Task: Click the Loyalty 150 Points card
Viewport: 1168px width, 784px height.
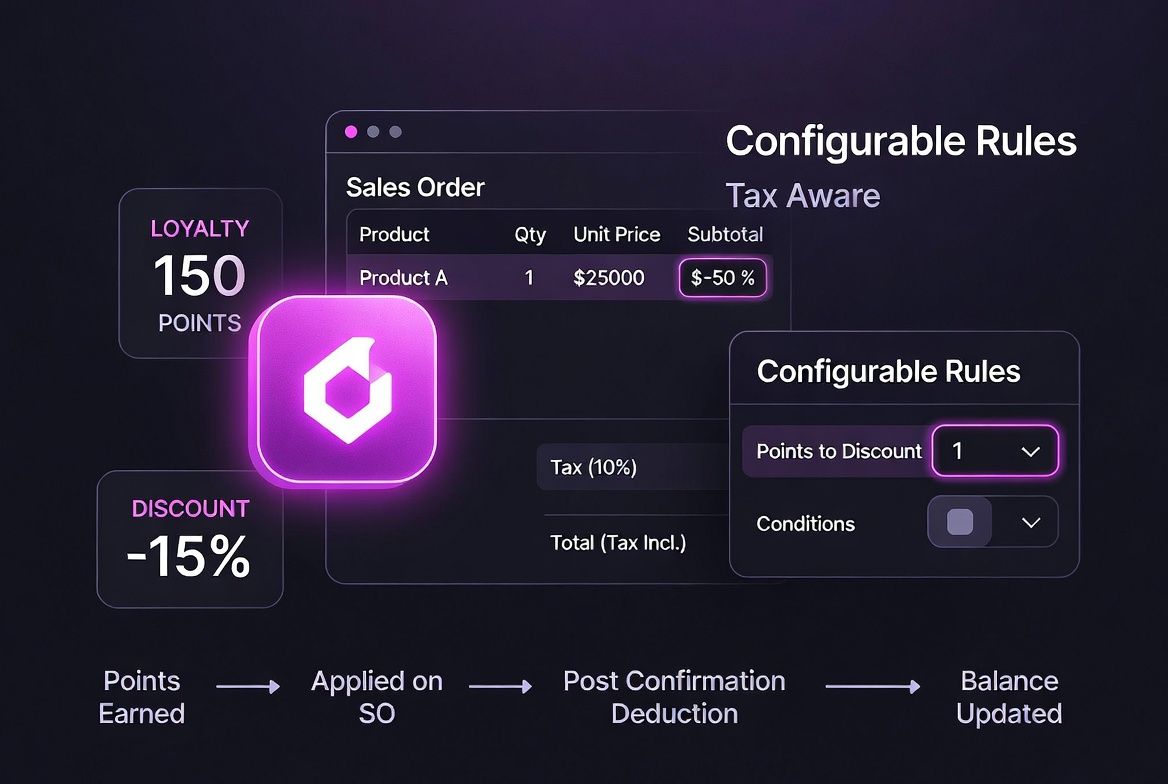Action: (200, 273)
